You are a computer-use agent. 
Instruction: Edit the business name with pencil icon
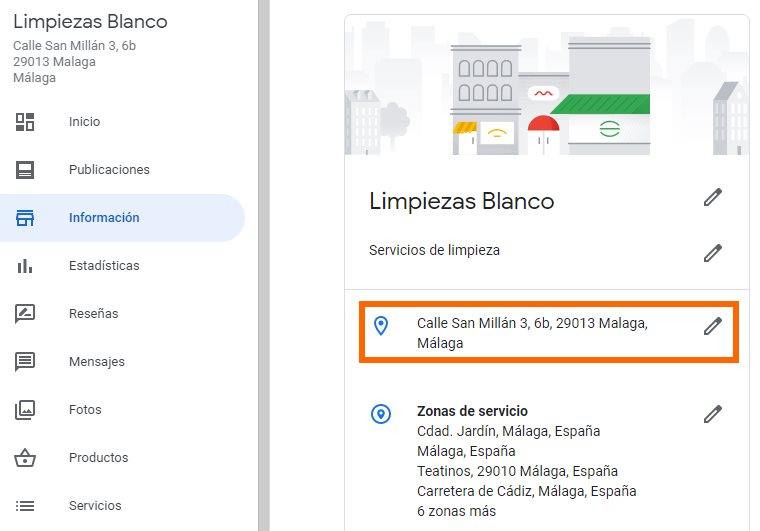[712, 198]
